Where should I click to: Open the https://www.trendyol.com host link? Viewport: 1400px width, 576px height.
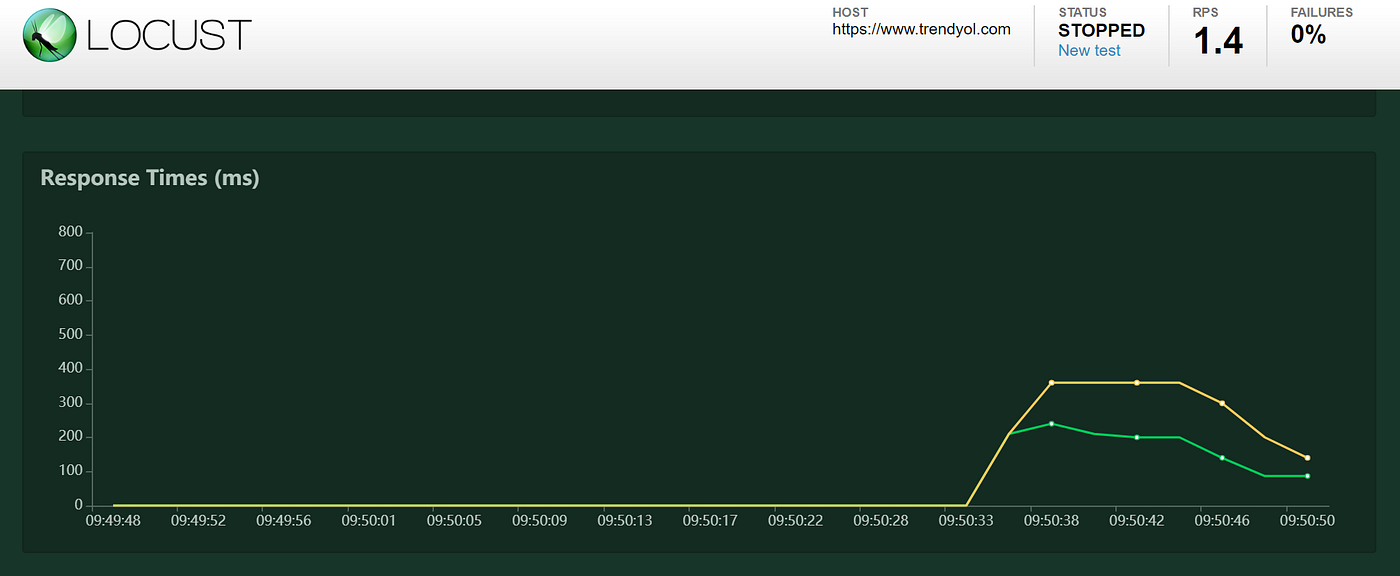pos(920,29)
